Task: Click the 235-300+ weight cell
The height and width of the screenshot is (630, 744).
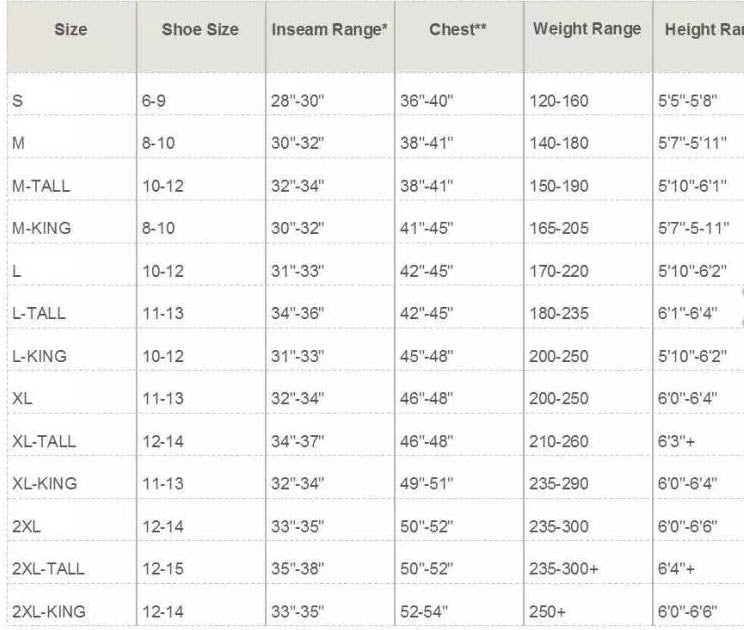Action: [x=564, y=568]
